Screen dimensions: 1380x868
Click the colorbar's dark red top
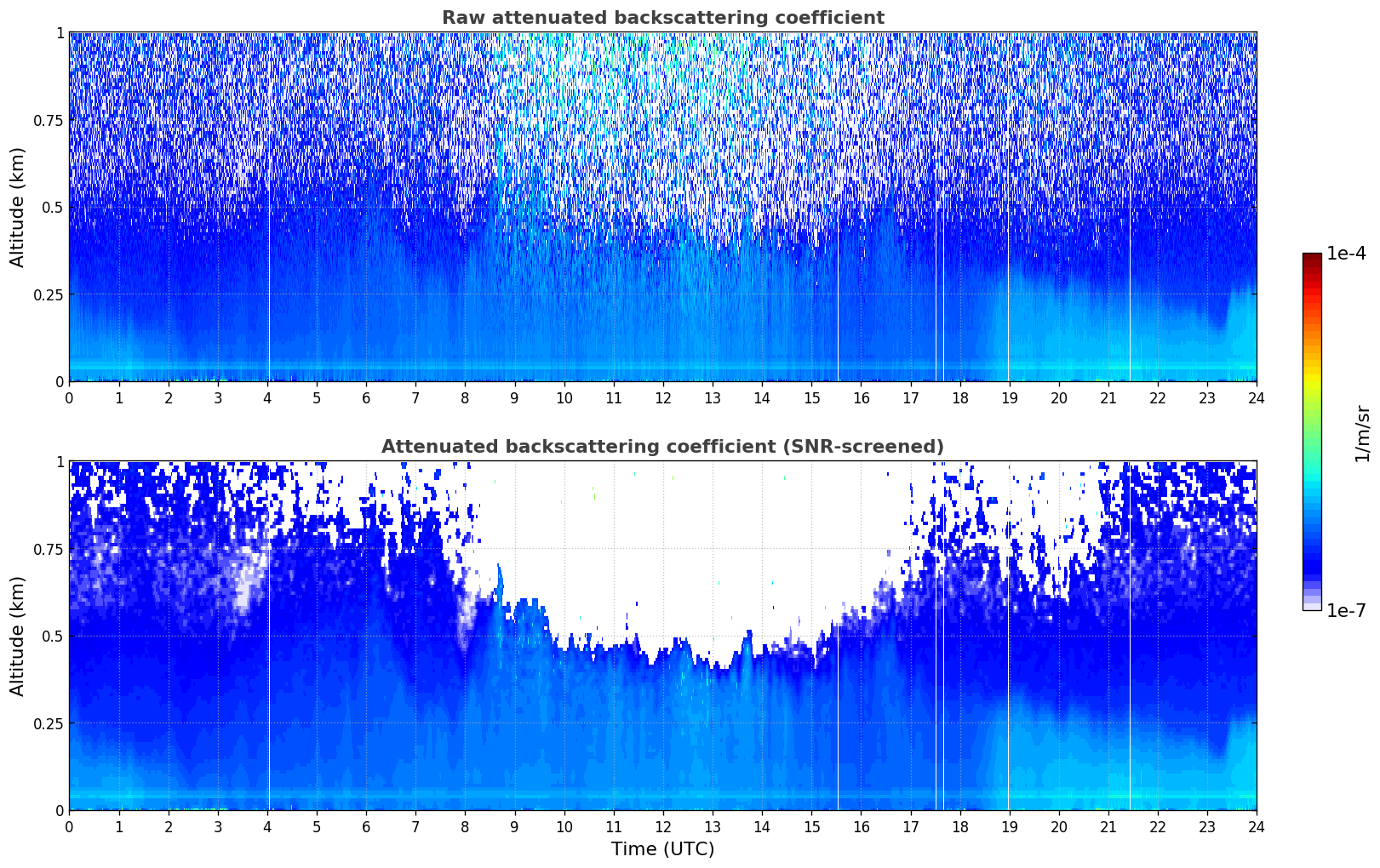click(1312, 259)
